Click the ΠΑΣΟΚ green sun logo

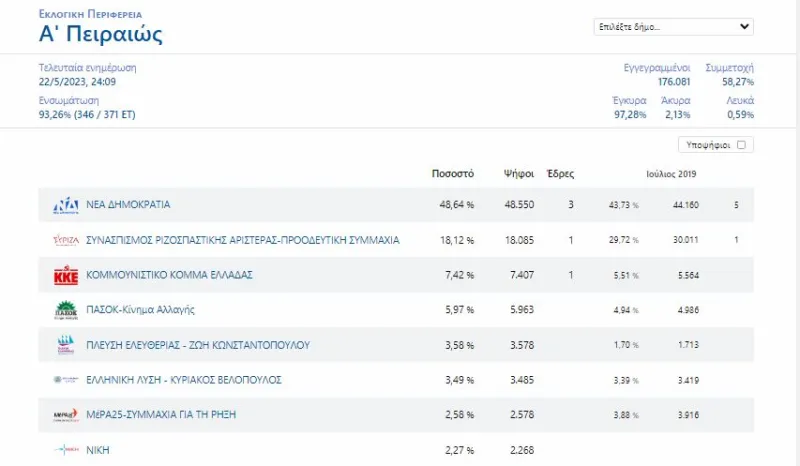pyautogui.click(x=66, y=310)
